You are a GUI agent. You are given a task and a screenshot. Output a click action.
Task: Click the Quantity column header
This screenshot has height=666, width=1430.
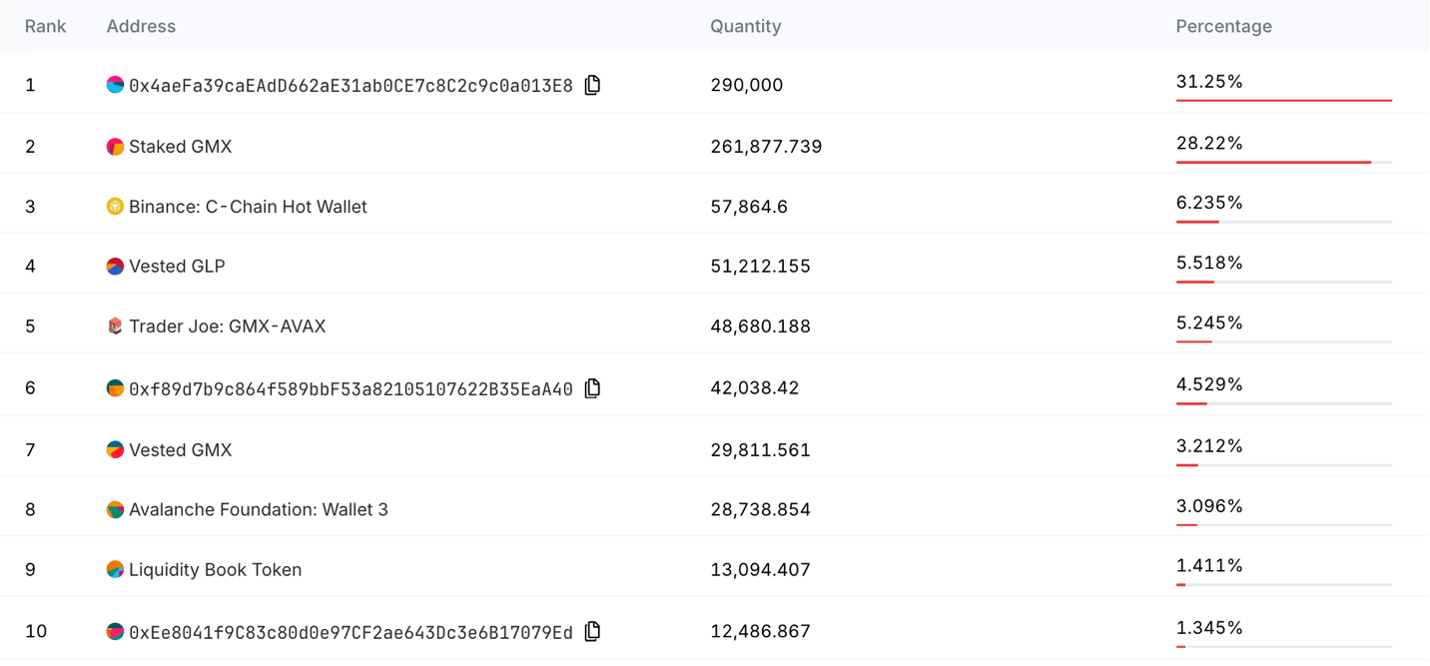tap(745, 26)
